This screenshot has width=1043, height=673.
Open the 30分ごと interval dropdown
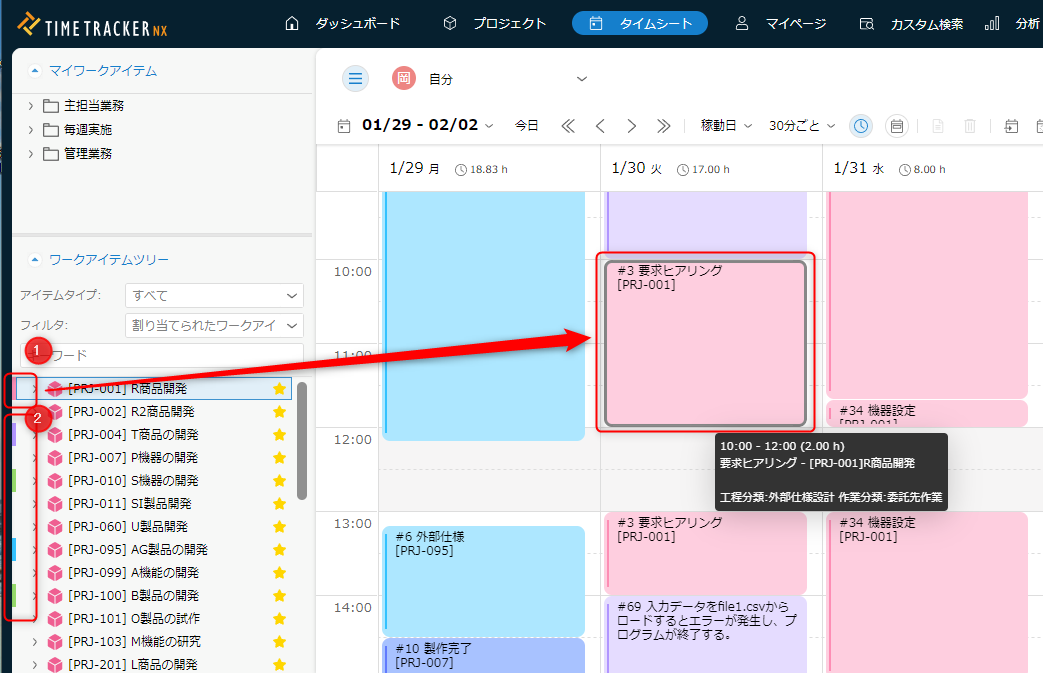pos(802,126)
